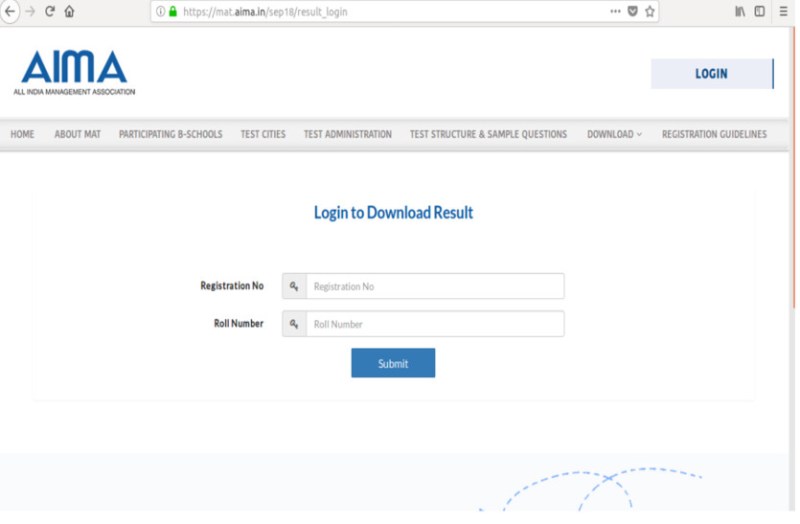Open the Firefox library icon
The image size is (800, 524).
(740, 12)
